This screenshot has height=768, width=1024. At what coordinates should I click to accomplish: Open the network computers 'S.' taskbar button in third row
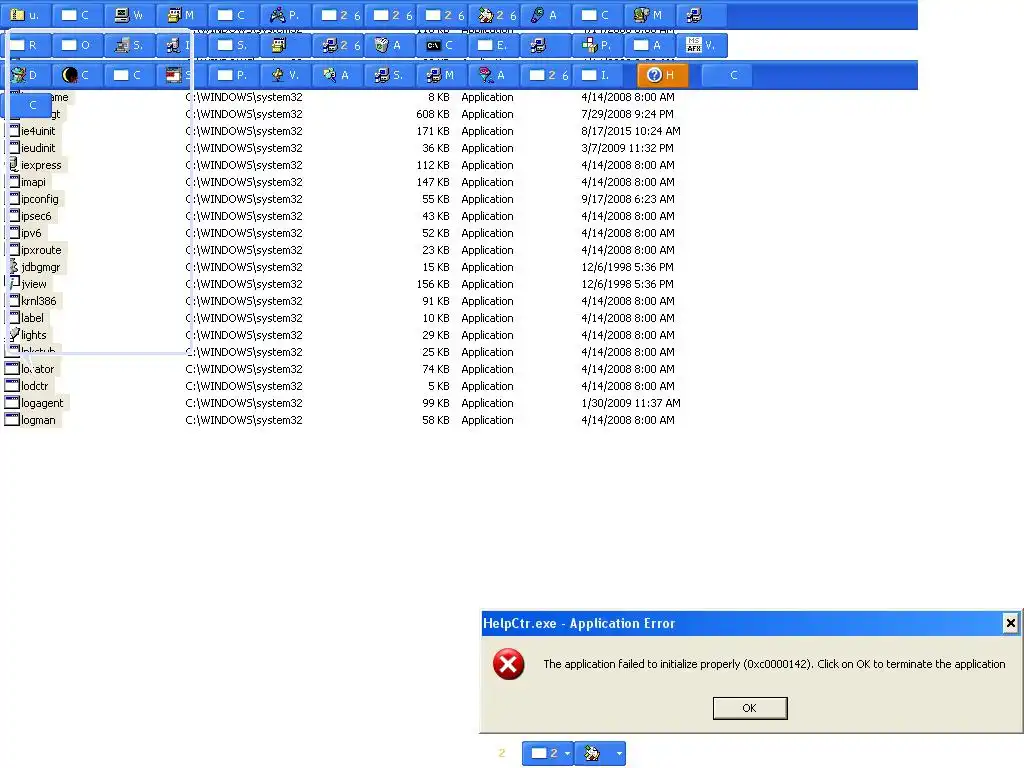tap(388, 75)
